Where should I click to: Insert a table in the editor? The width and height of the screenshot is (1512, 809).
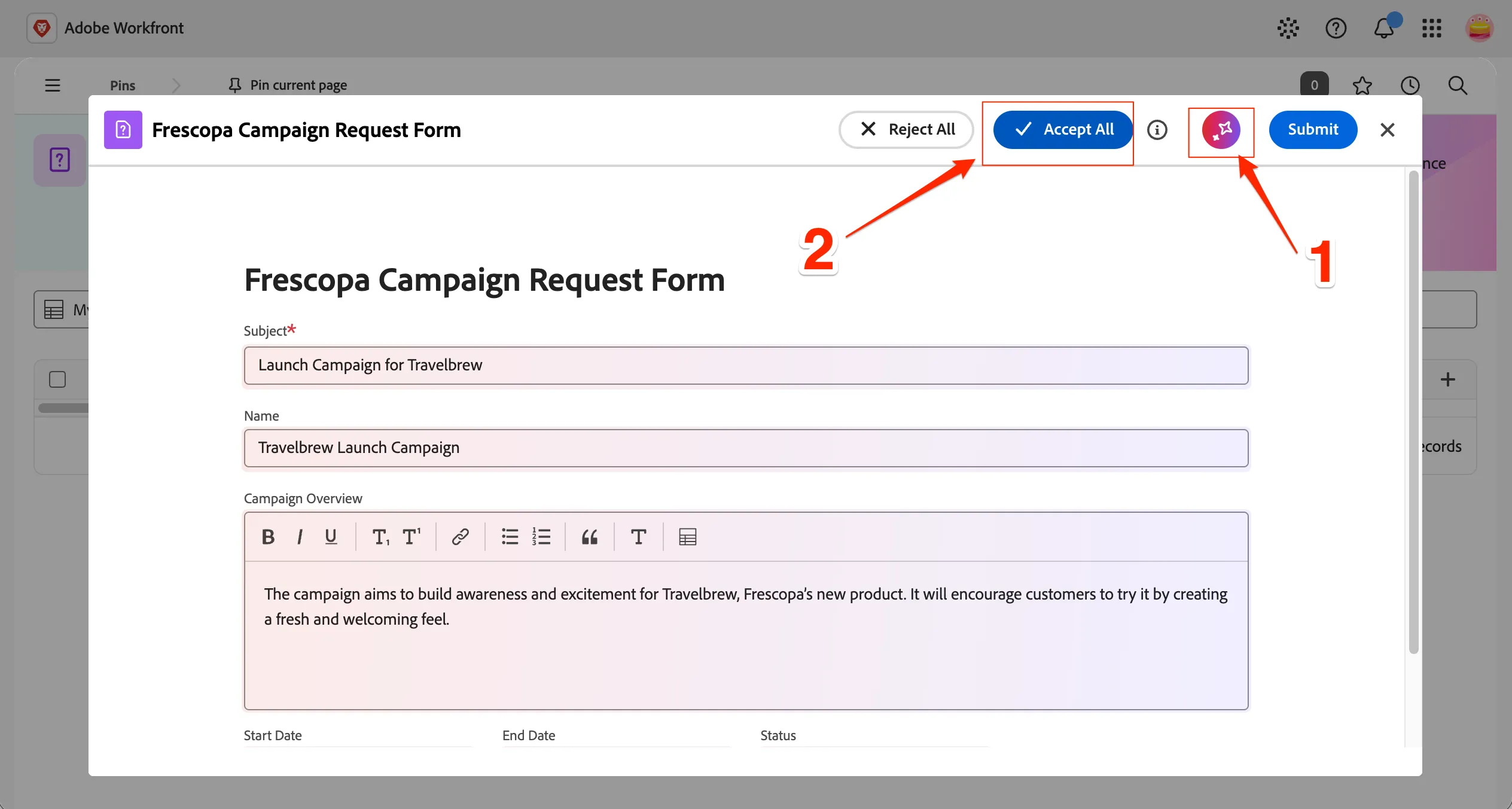688,537
